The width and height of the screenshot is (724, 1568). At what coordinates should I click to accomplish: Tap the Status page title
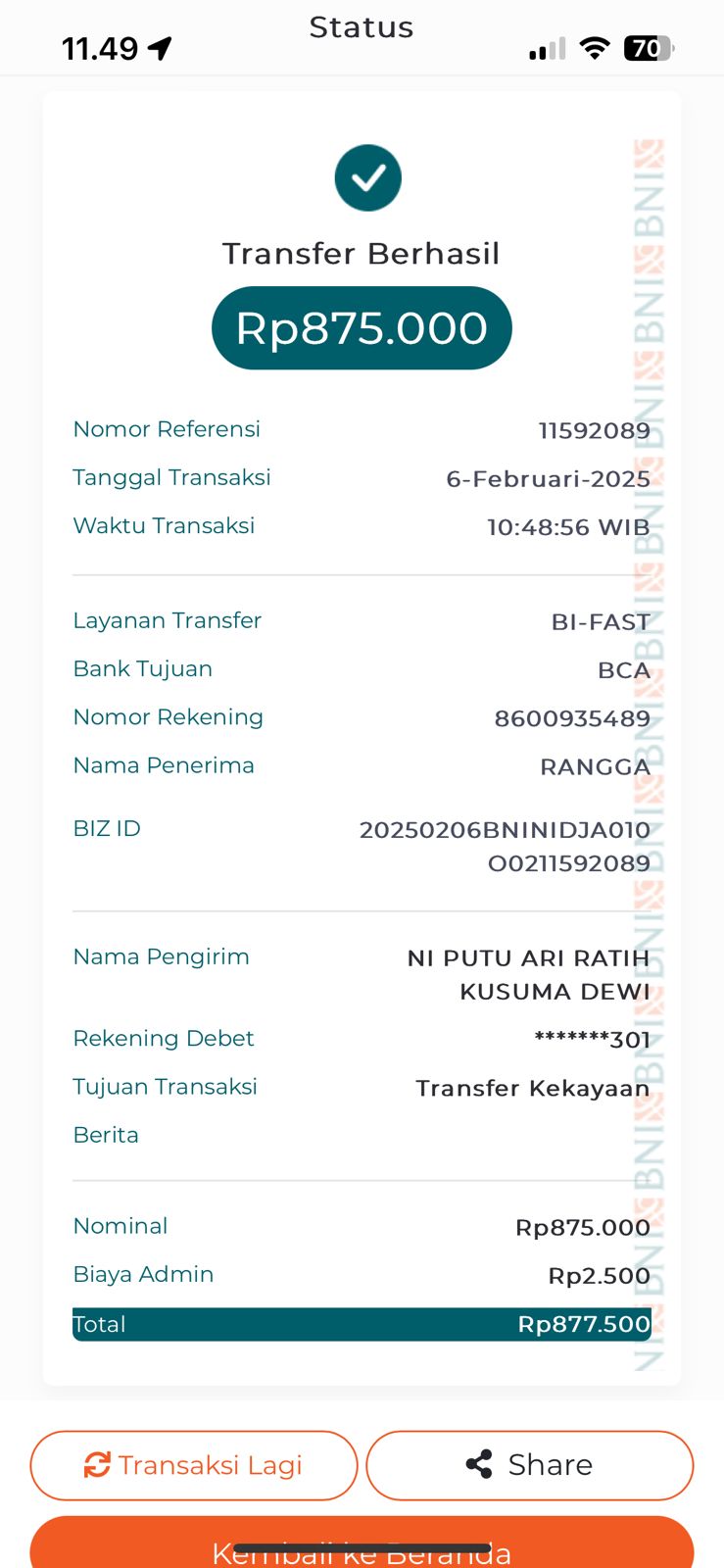coord(362,27)
